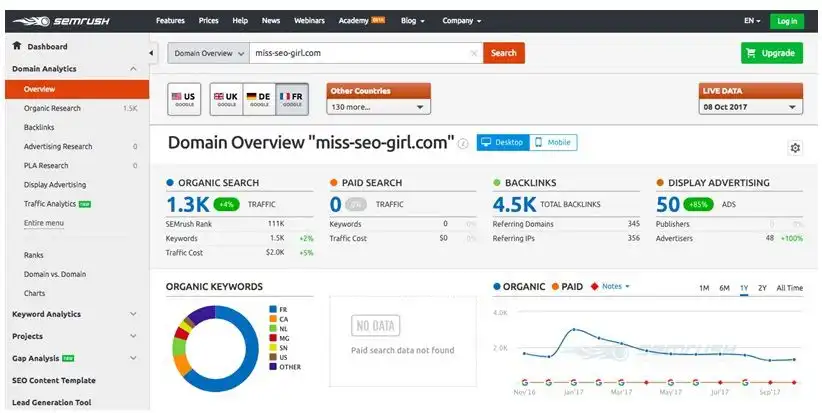The image size is (822, 413).
Task: Click the red Notes diamond icon
Action: tap(594, 287)
